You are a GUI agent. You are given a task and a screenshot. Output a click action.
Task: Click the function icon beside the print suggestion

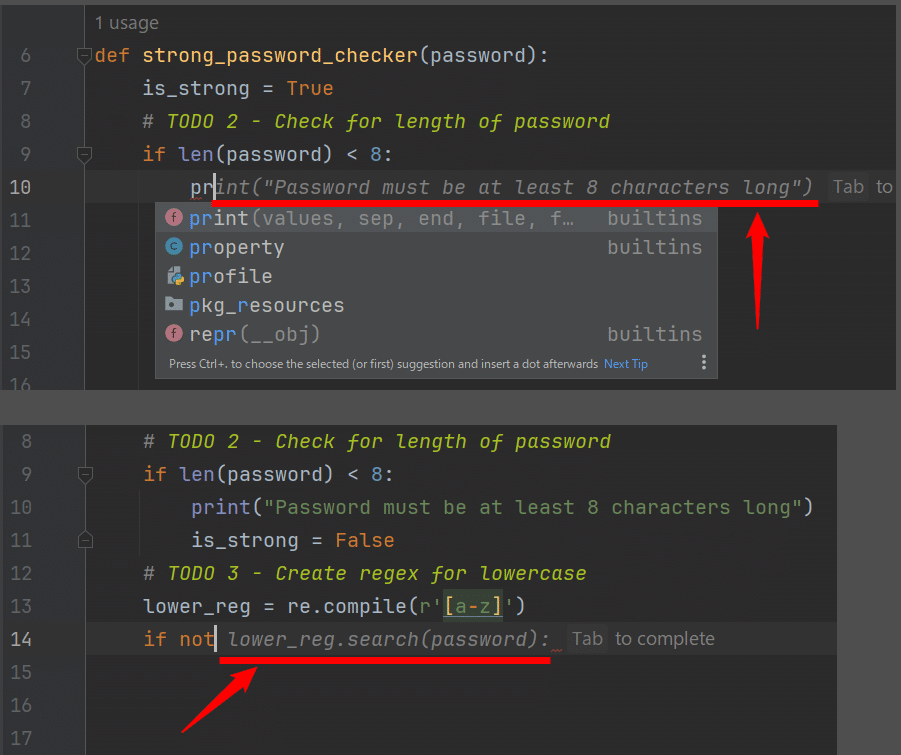175,218
